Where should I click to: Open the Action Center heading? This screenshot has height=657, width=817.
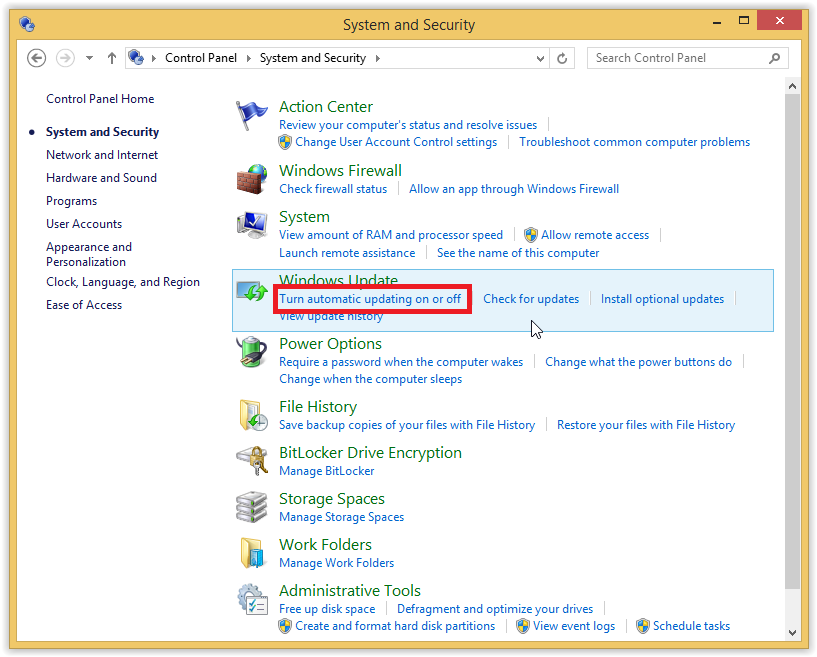pyautogui.click(x=326, y=106)
